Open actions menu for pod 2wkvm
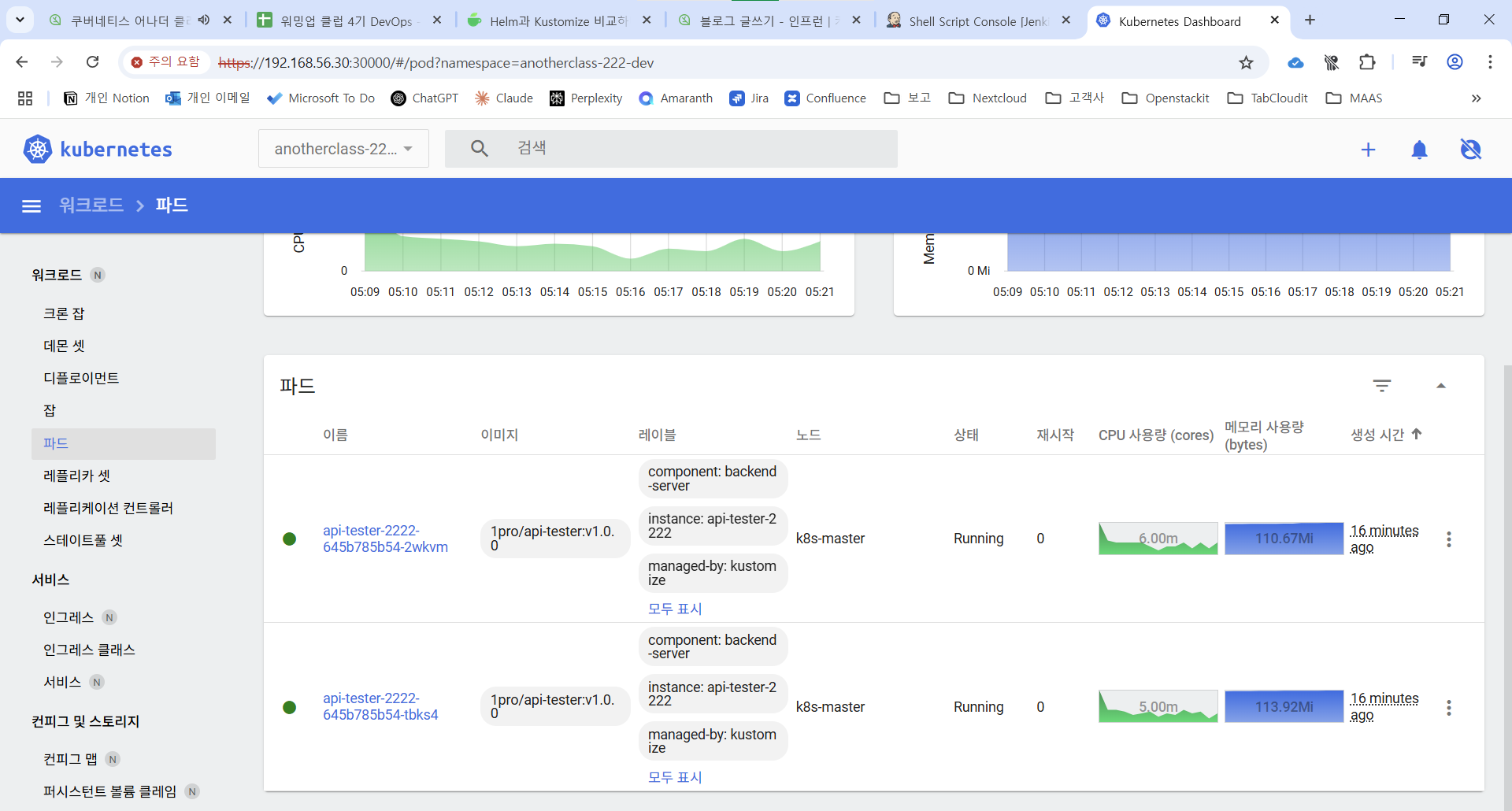Viewport: 1512px width, 811px height. (x=1448, y=539)
